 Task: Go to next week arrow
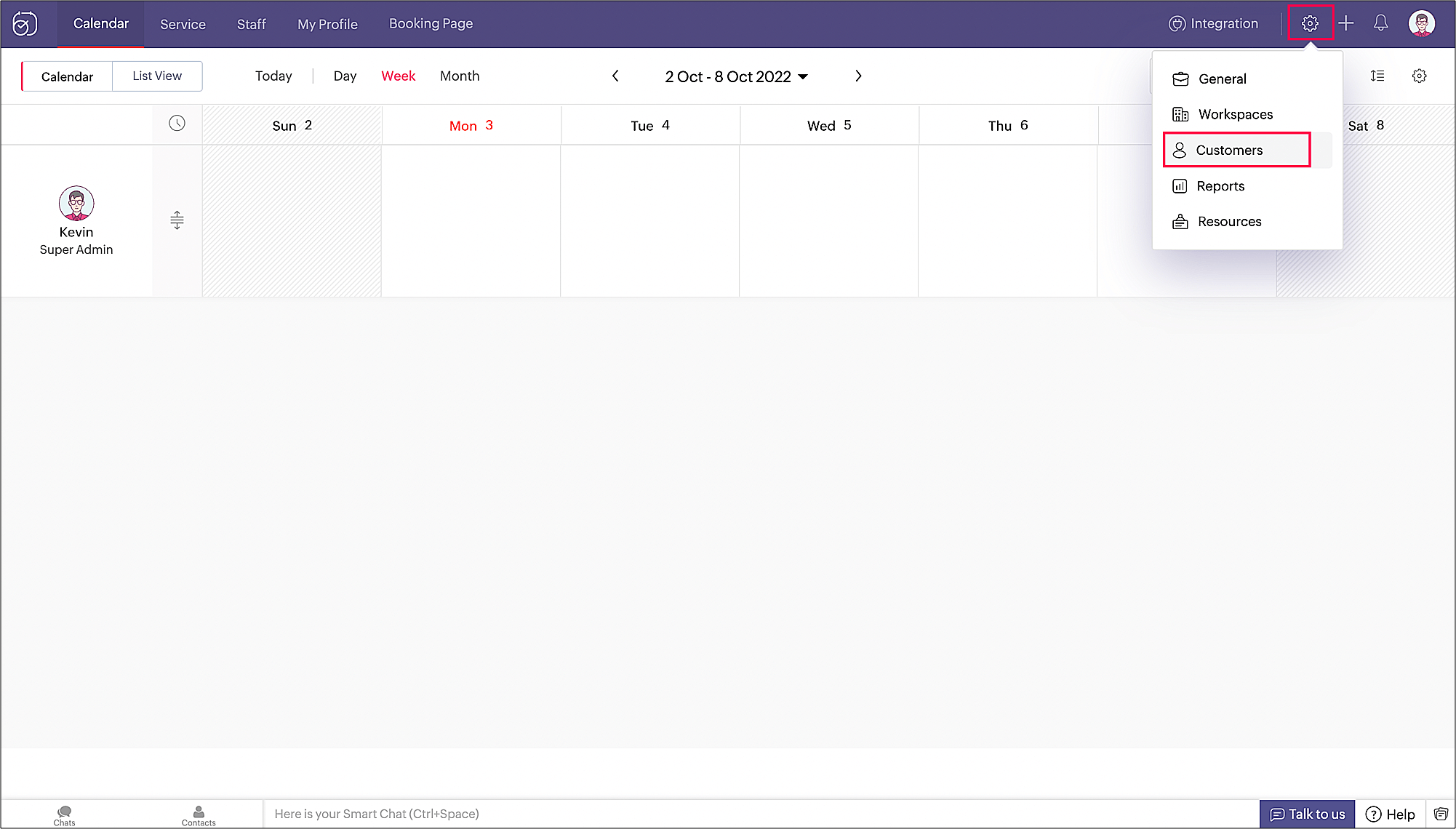pos(858,76)
